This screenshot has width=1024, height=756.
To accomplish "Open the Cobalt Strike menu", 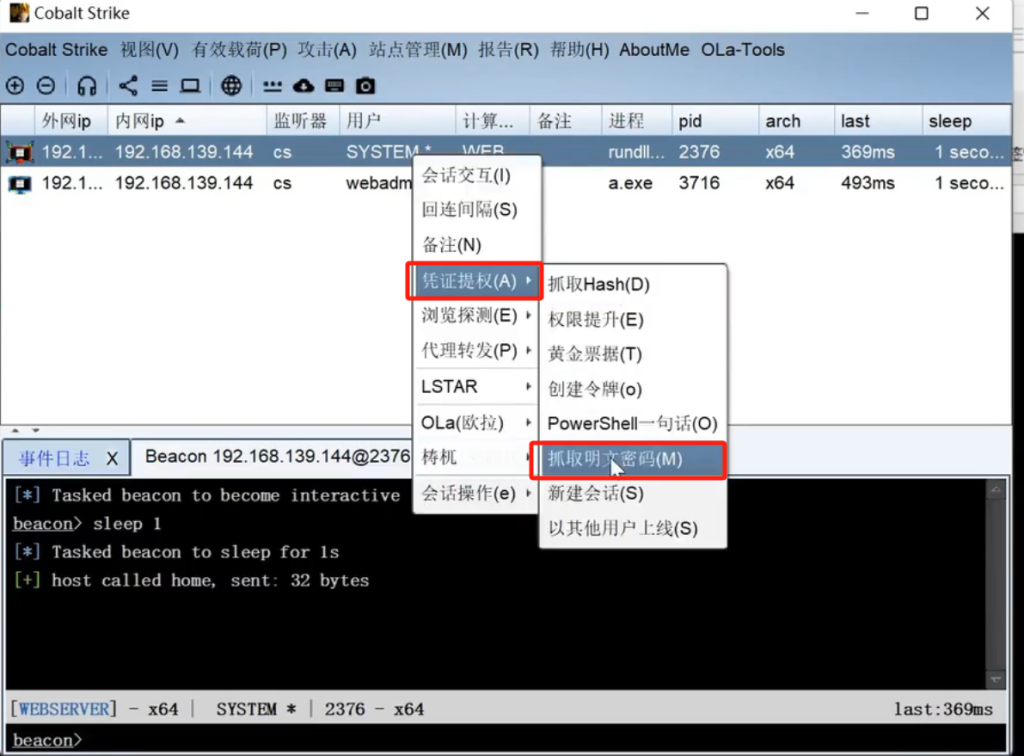I will click(56, 50).
